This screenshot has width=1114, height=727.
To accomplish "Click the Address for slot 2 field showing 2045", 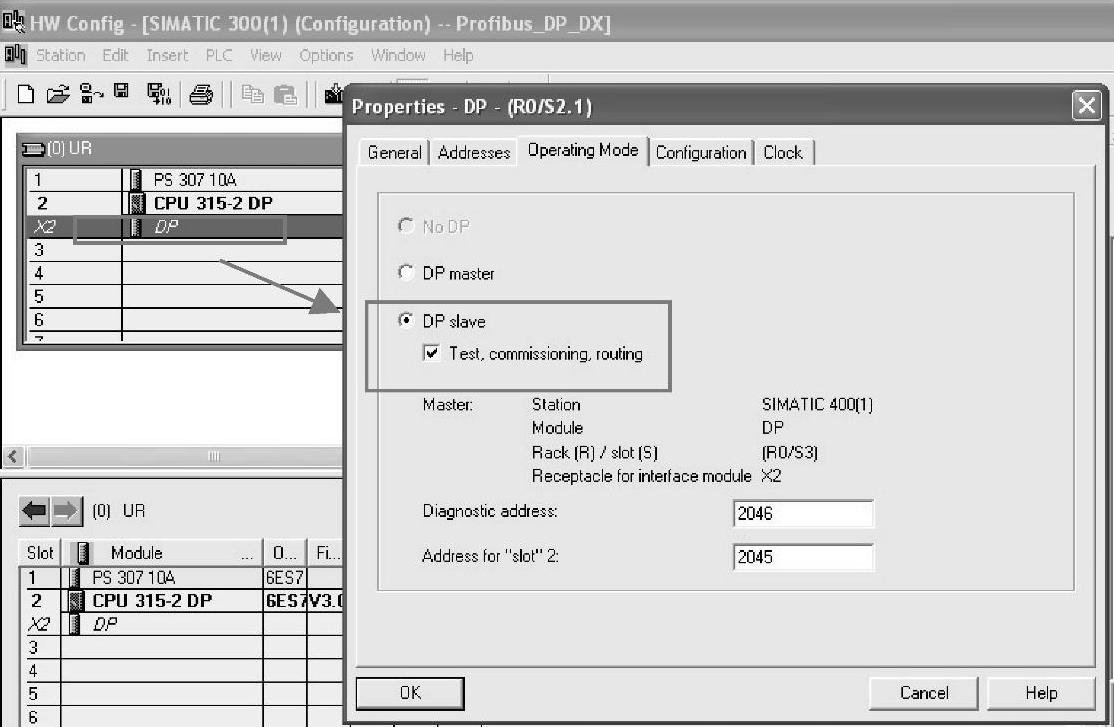I will [x=803, y=556].
